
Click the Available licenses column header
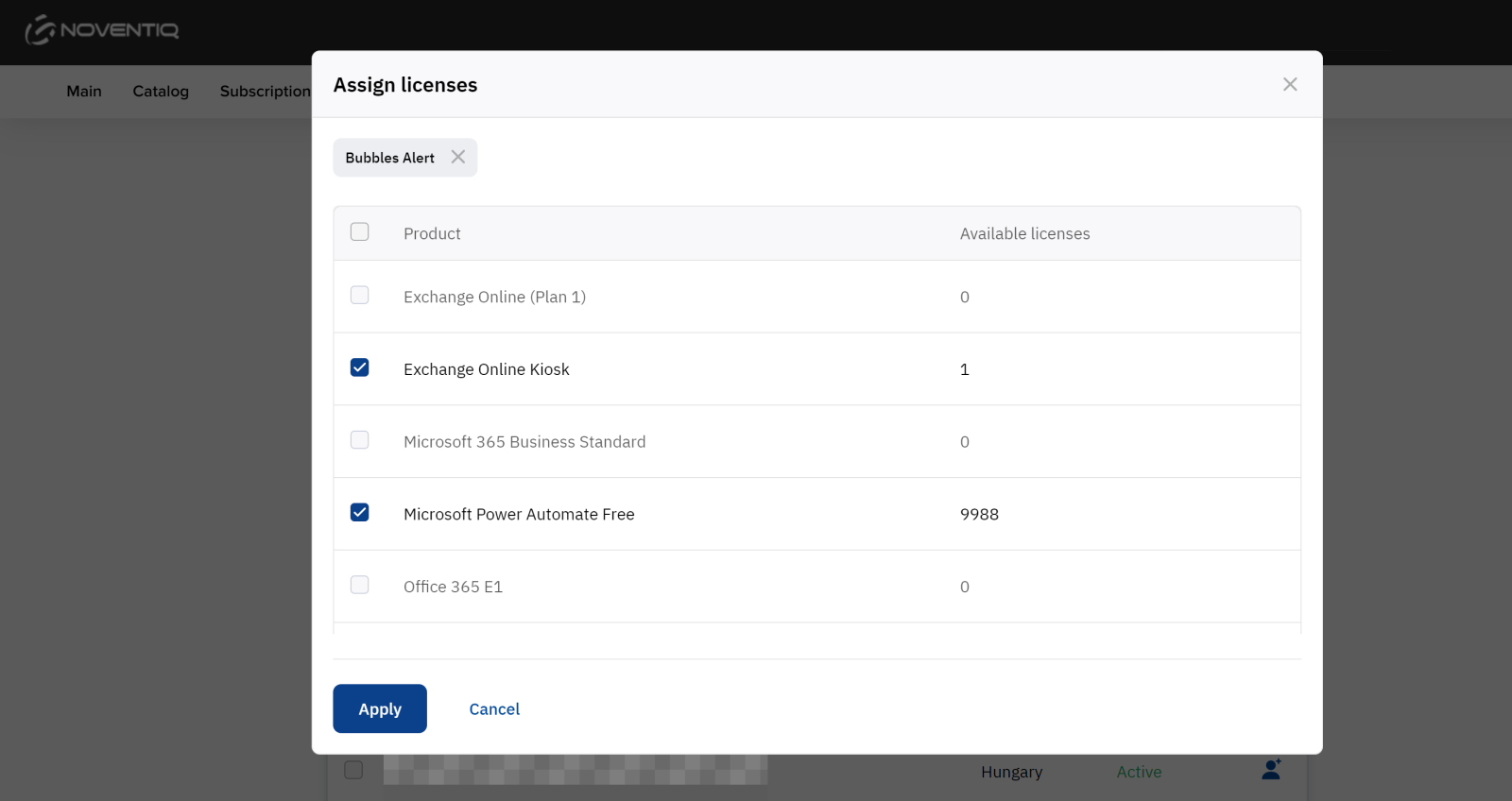click(x=1024, y=233)
